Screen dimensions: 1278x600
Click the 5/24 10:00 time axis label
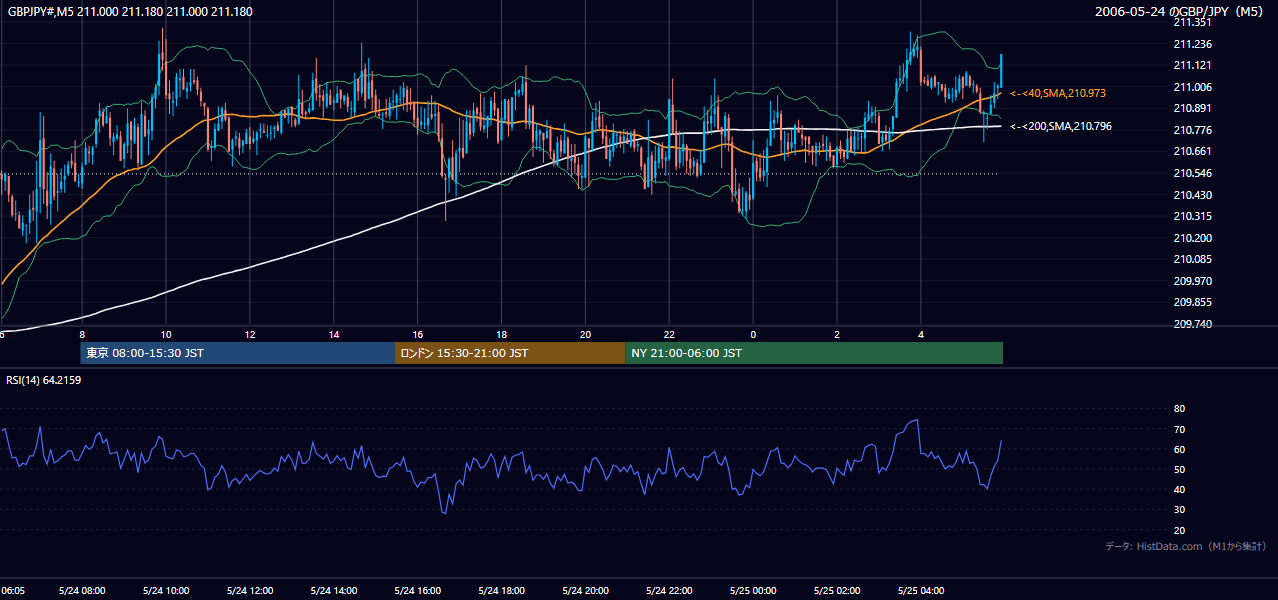tap(166, 591)
